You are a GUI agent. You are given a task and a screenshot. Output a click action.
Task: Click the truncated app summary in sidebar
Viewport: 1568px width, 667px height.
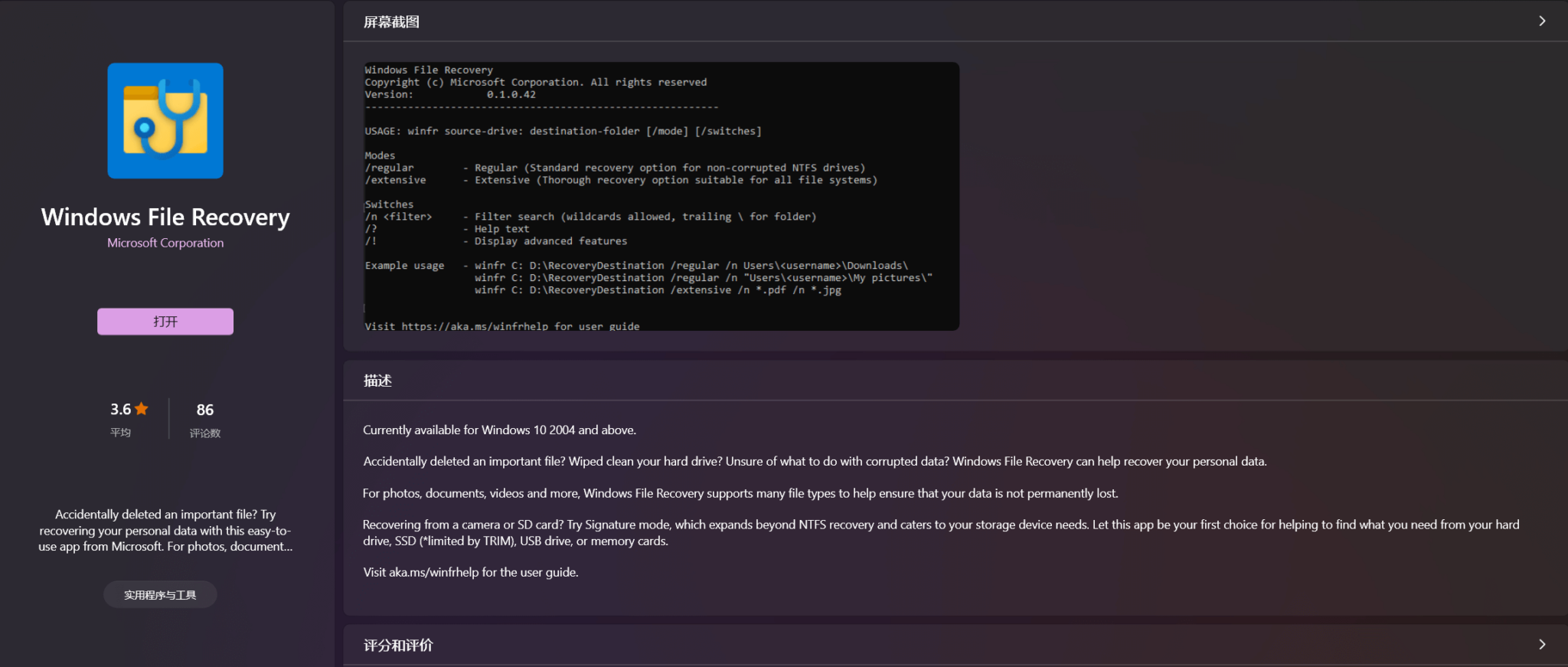pyautogui.click(x=165, y=530)
